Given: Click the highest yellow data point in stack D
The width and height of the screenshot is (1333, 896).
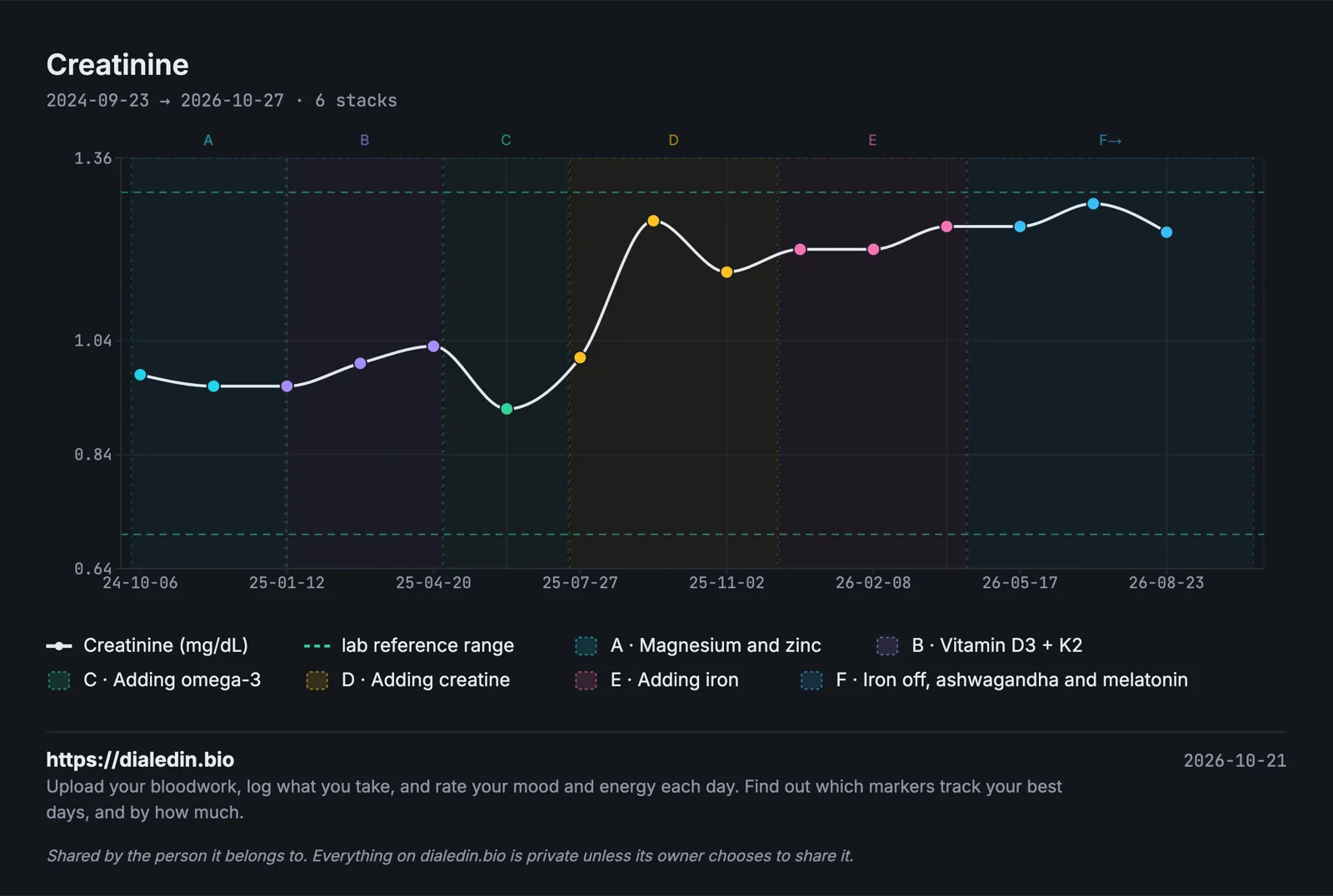Looking at the screenshot, I should pyautogui.click(x=653, y=221).
